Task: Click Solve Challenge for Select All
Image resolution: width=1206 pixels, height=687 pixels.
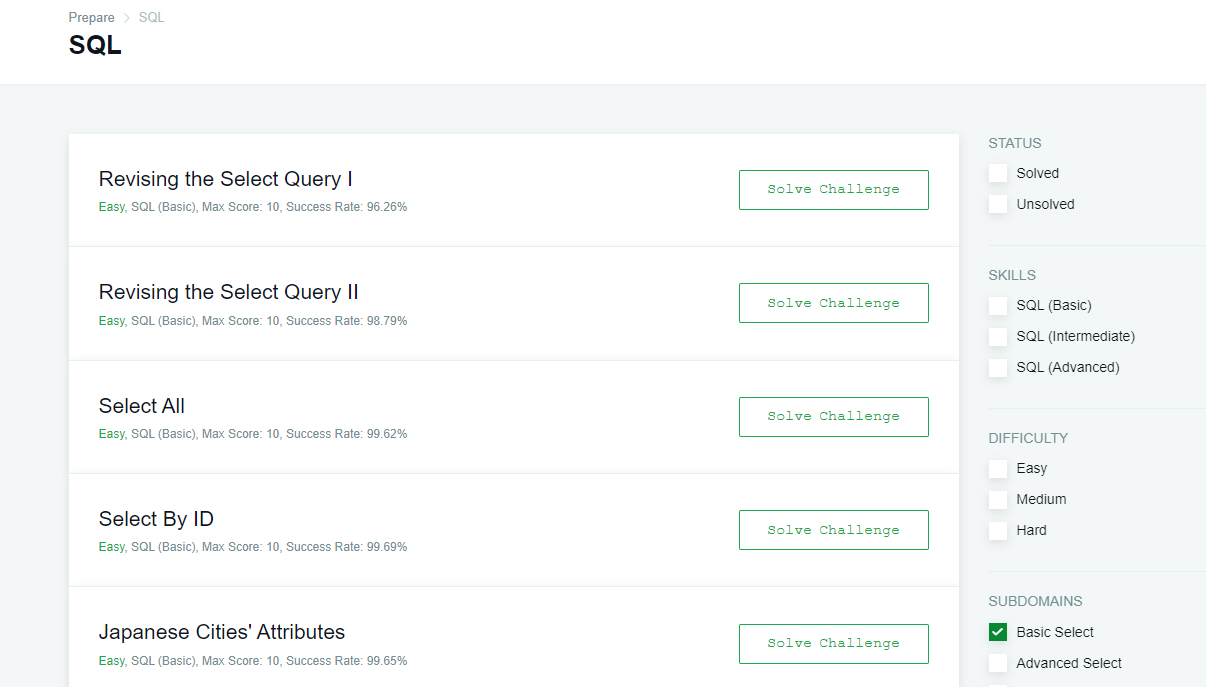Action: (833, 417)
